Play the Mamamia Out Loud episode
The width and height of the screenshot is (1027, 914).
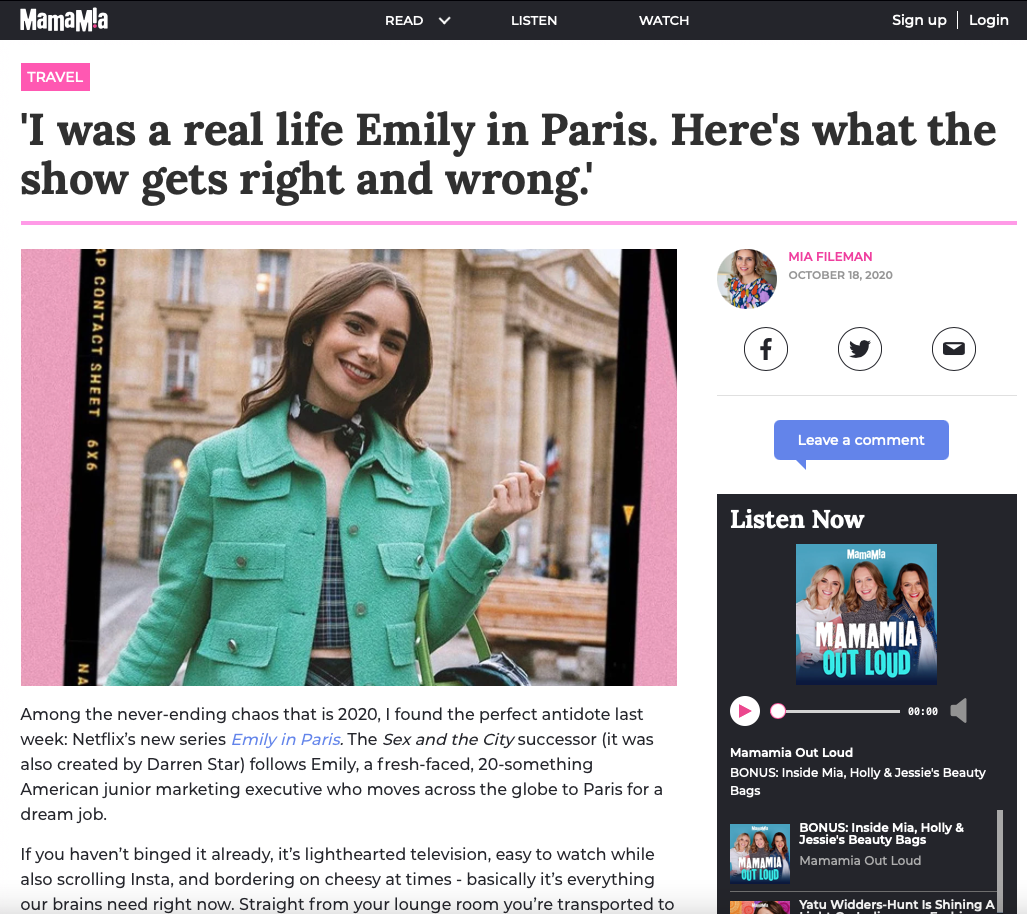(745, 711)
